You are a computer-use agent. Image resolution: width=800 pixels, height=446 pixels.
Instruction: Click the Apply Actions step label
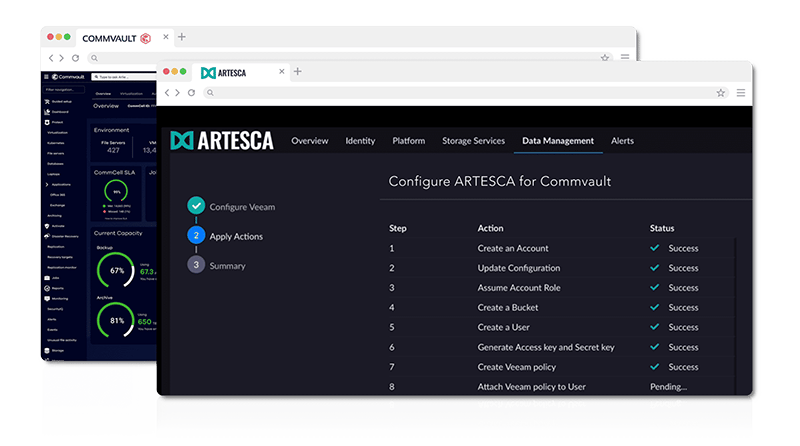[x=236, y=237]
